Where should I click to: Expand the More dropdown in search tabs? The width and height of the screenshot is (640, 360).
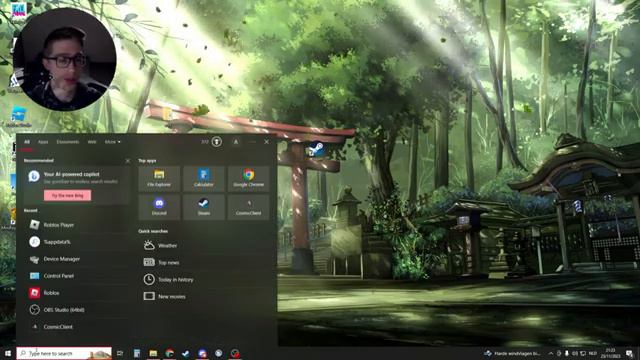click(x=112, y=142)
